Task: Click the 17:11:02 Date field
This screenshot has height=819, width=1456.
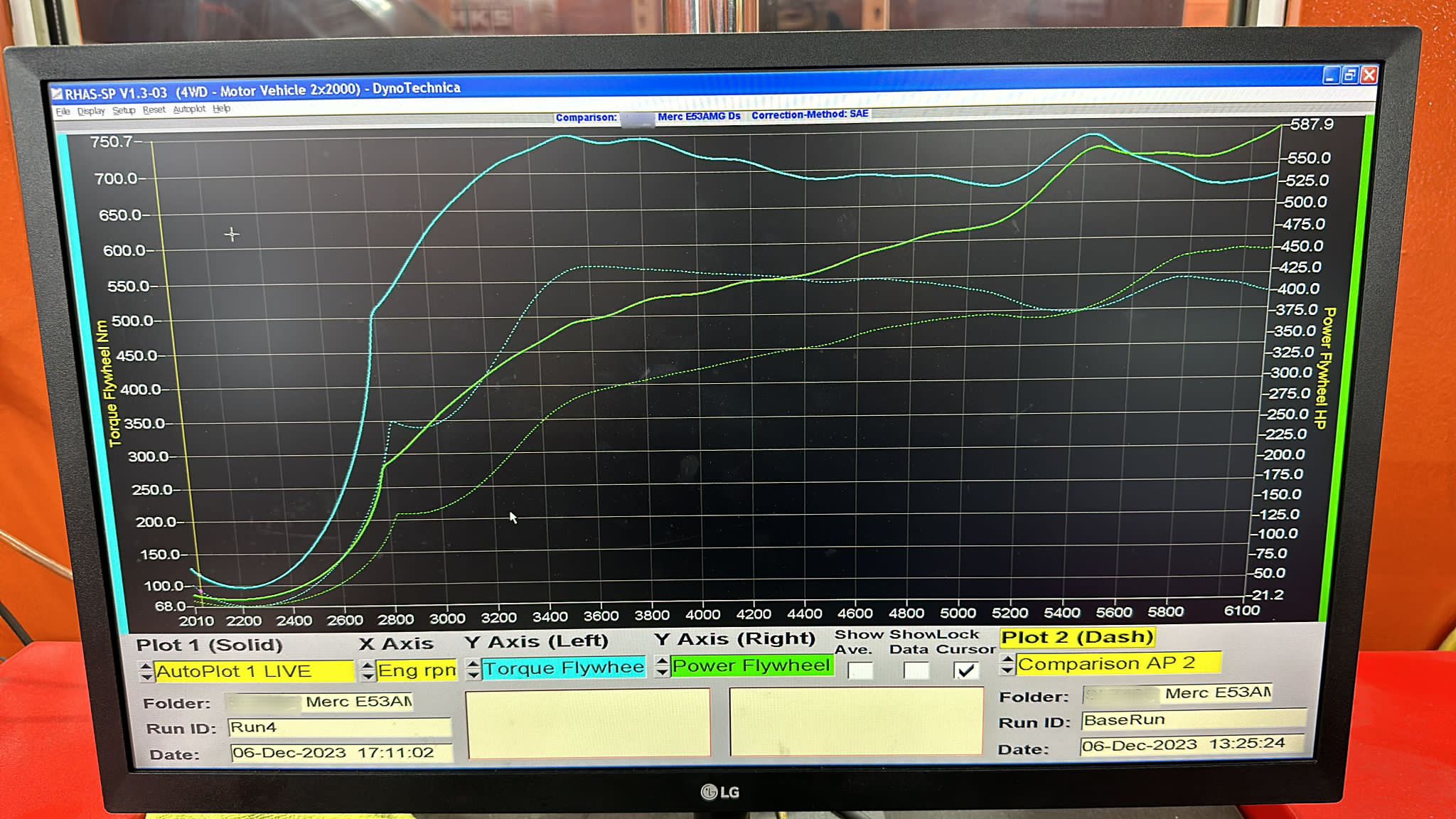Action: point(341,753)
